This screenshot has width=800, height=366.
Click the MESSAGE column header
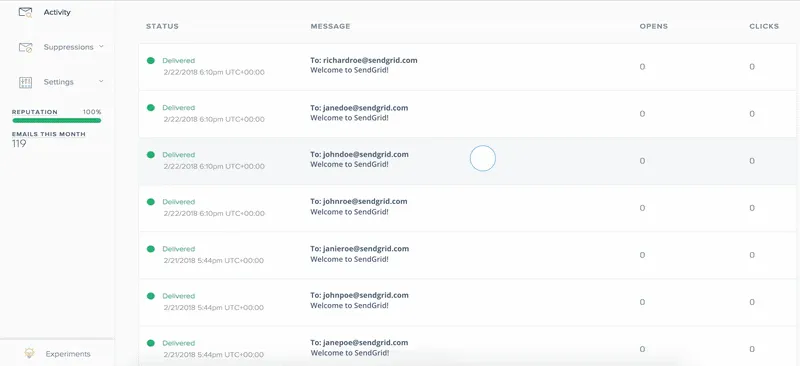tap(330, 26)
